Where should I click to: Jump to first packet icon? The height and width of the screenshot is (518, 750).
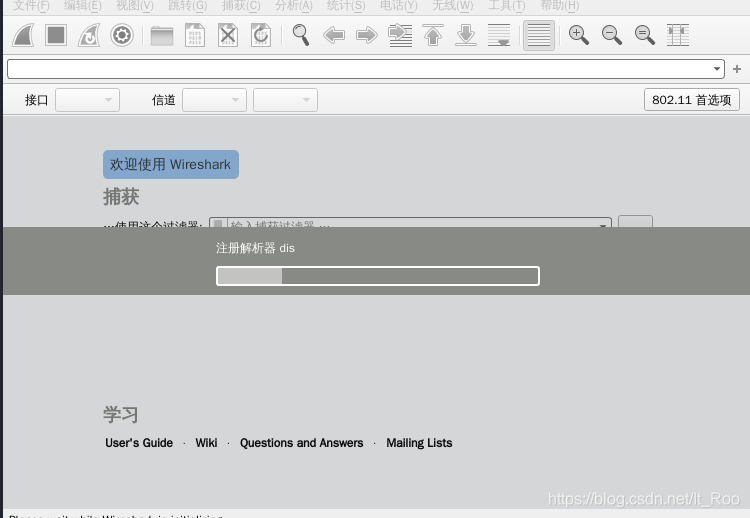coord(433,35)
